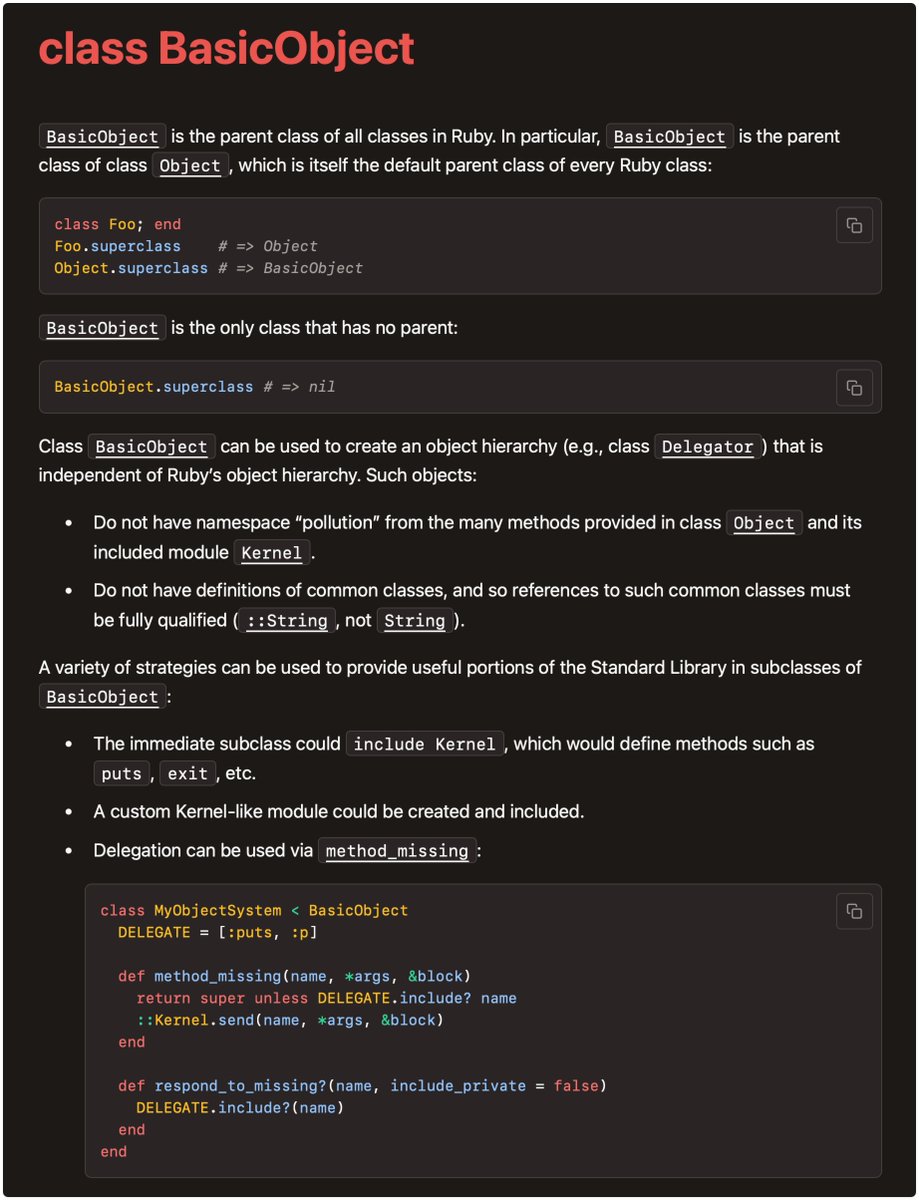Follow the Object link in the pollution bullet
Screen dimensions: 919x1200
click(x=764, y=523)
